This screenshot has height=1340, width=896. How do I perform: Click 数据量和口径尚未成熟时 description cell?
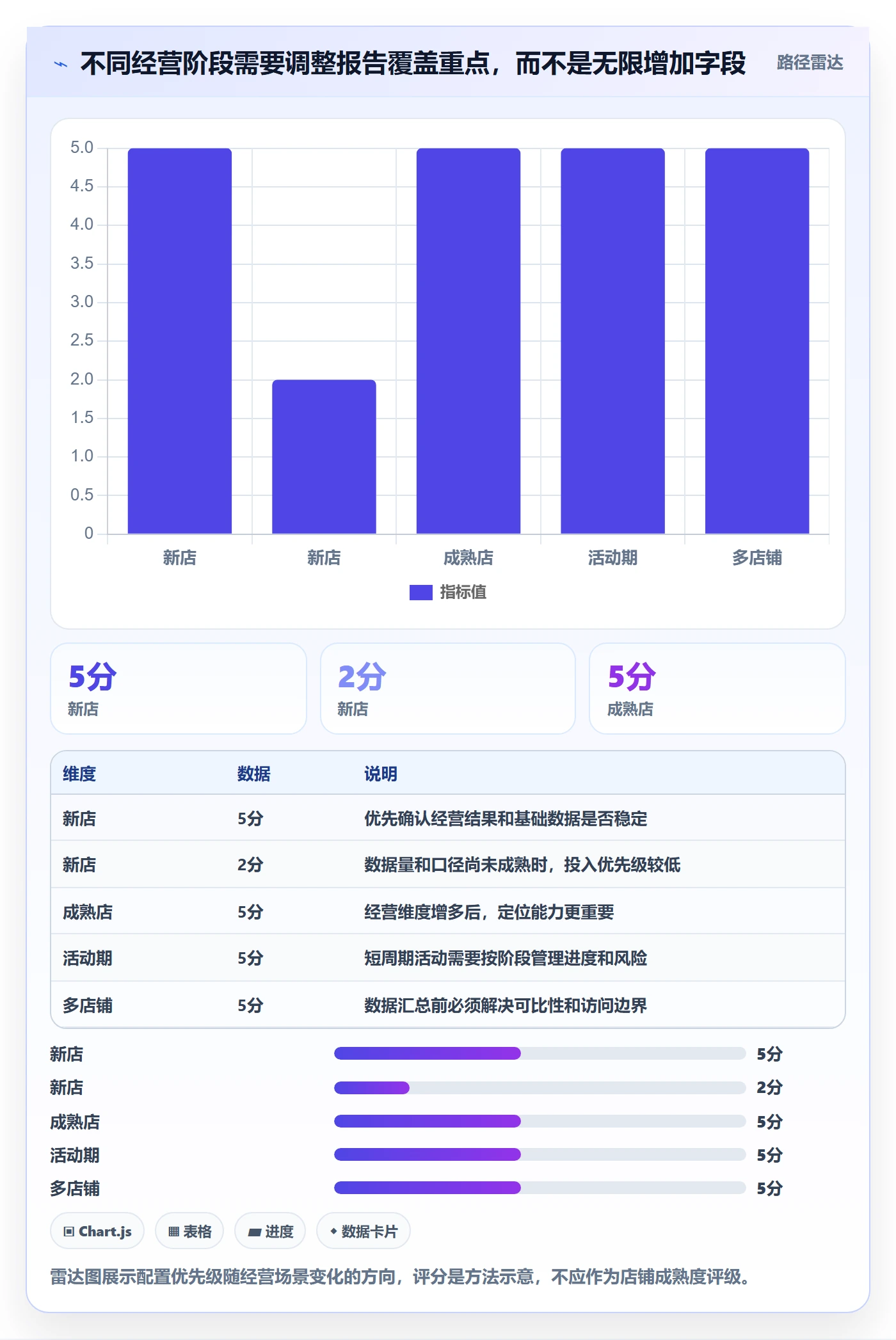(x=522, y=865)
